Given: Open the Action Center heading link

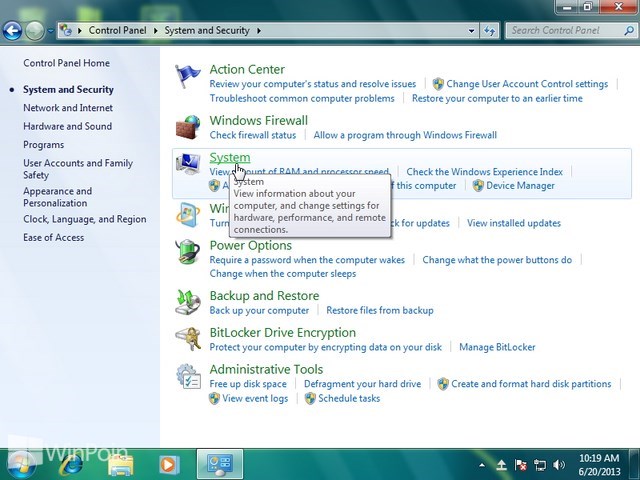Looking at the screenshot, I should [x=247, y=69].
